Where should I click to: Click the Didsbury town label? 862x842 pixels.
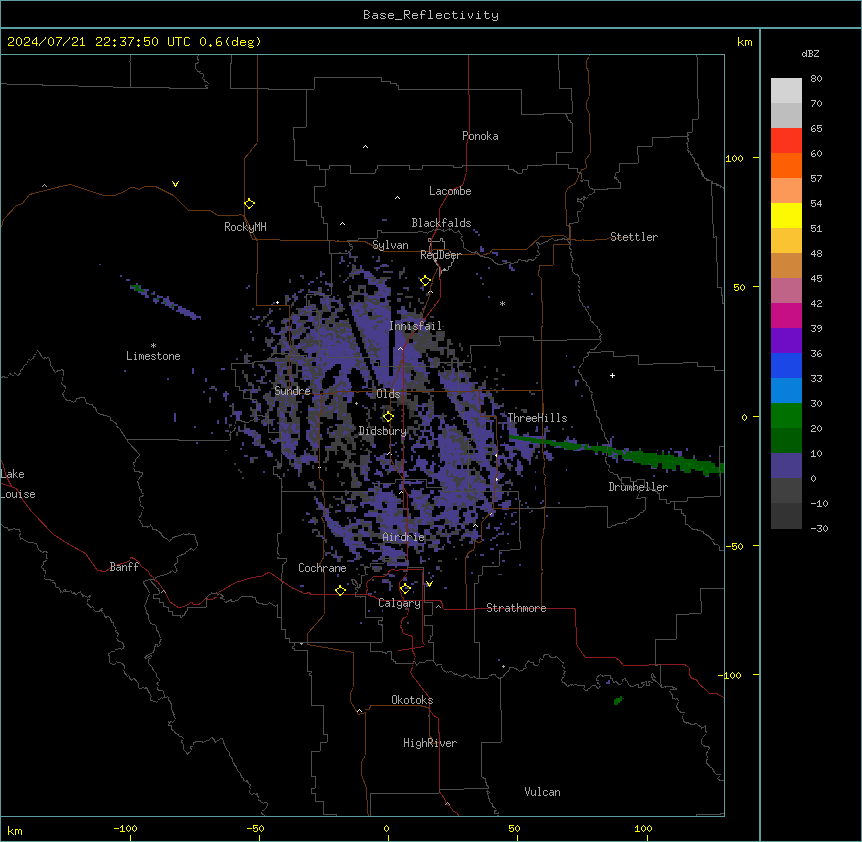(383, 431)
